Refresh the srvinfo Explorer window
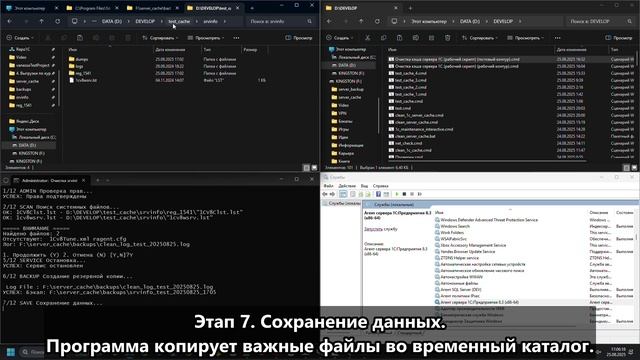640x360 pixels. (58, 21)
